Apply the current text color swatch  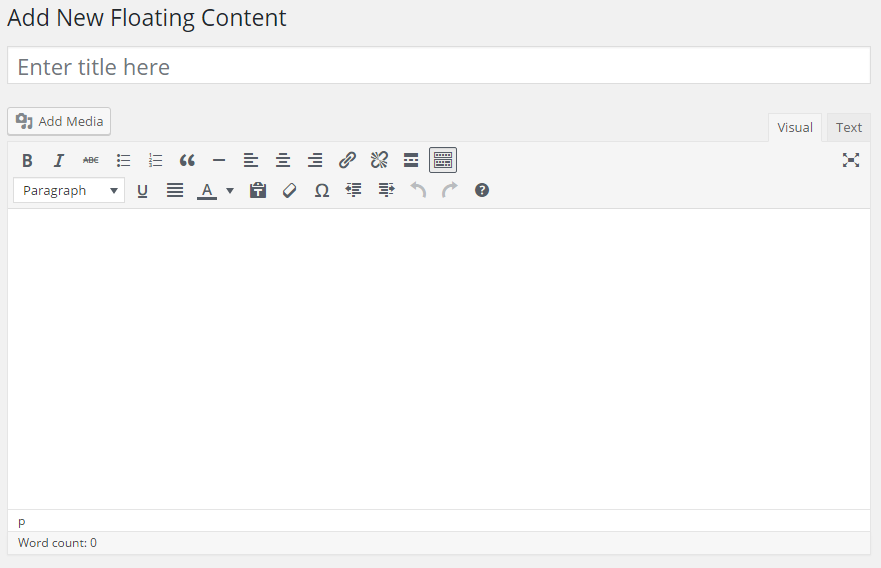tap(207, 190)
